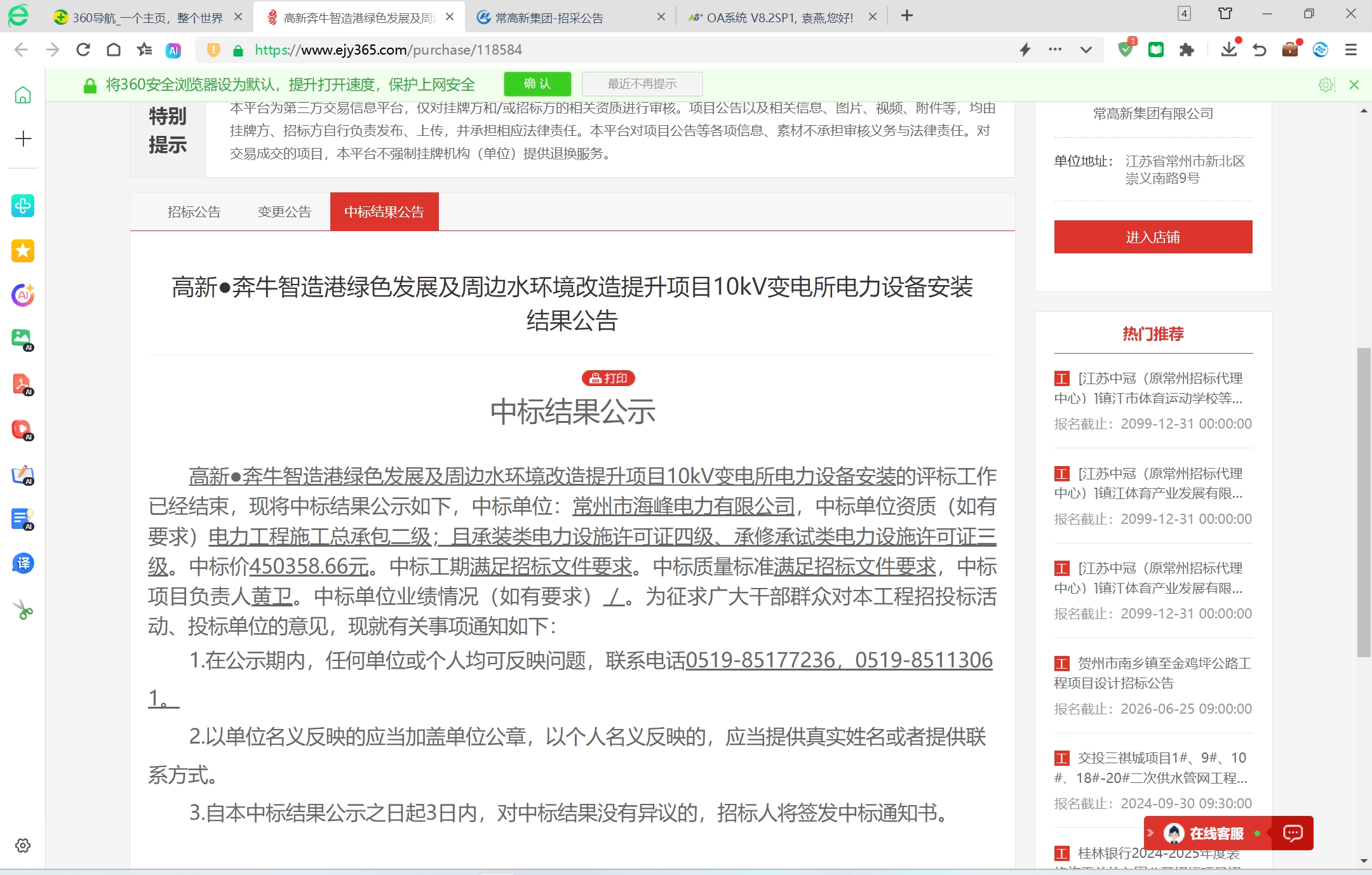Click the scrollbar down arrow
The width and height of the screenshot is (1372, 875).
(1364, 861)
